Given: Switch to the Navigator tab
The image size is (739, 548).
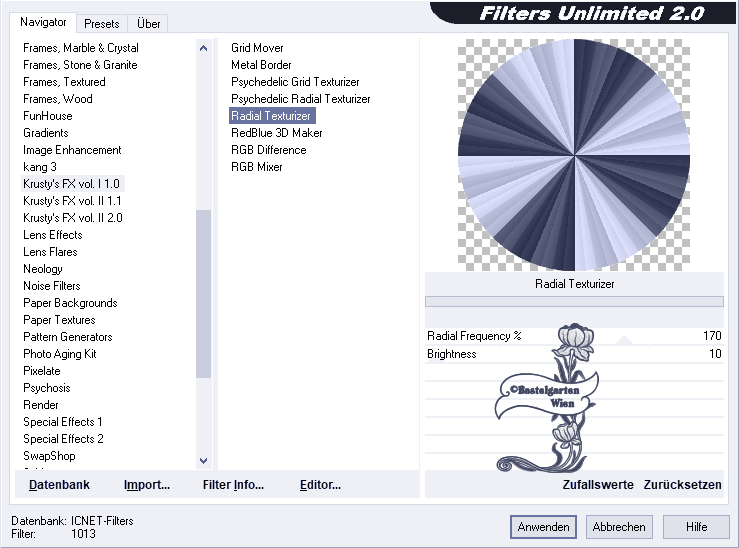Looking at the screenshot, I should 43,22.
